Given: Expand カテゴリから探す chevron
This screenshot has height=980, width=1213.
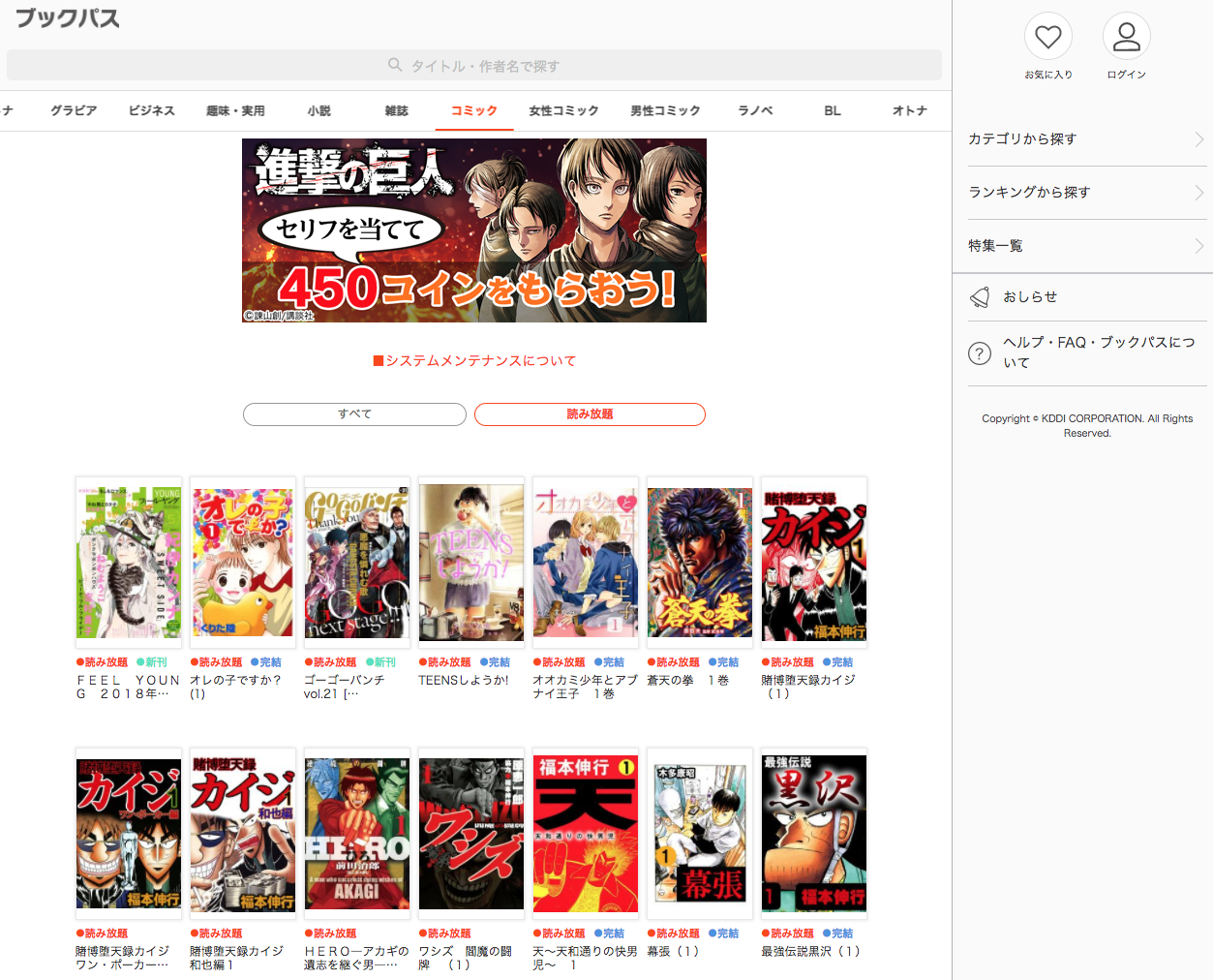Looking at the screenshot, I should [x=1199, y=139].
